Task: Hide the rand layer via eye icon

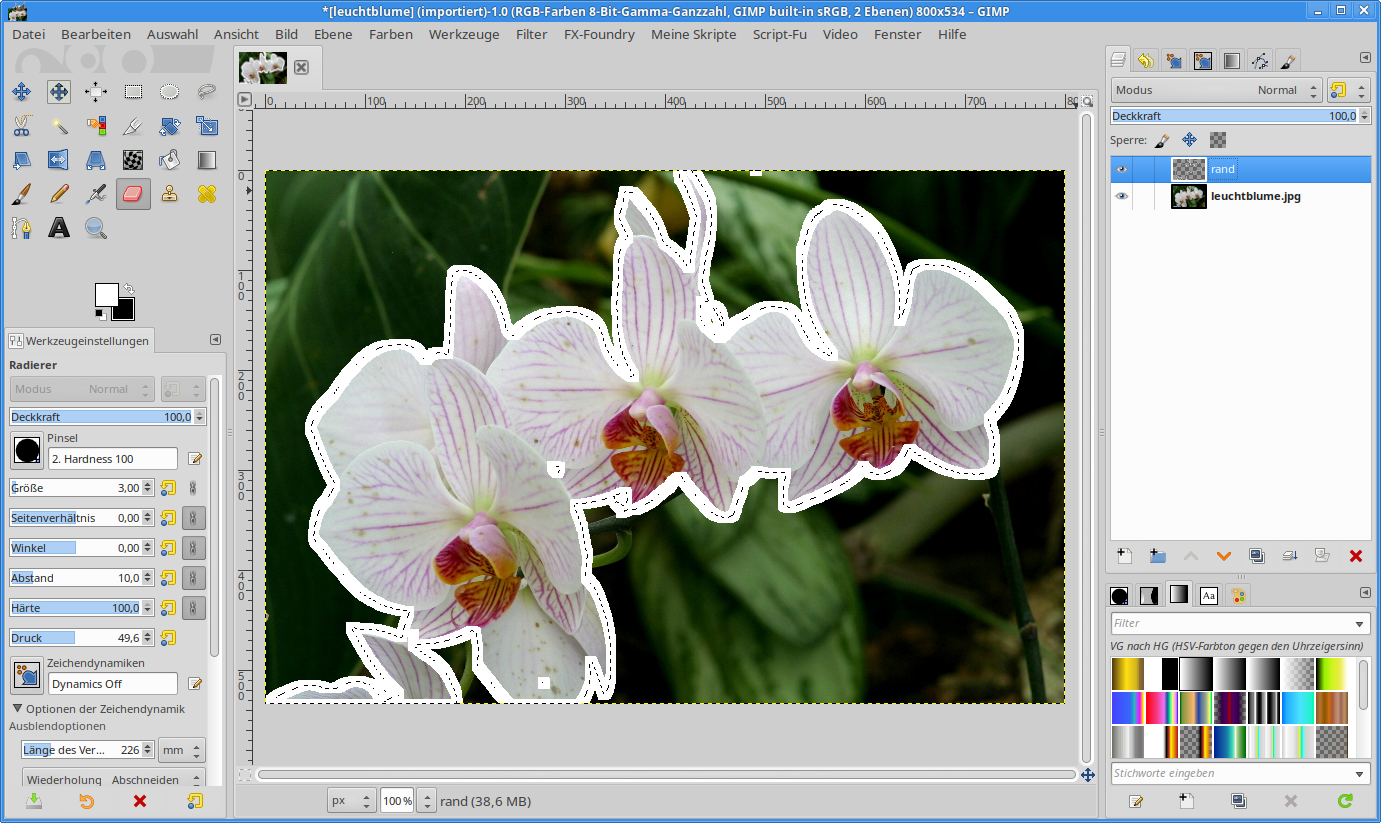Action: pyautogui.click(x=1122, y=169)
